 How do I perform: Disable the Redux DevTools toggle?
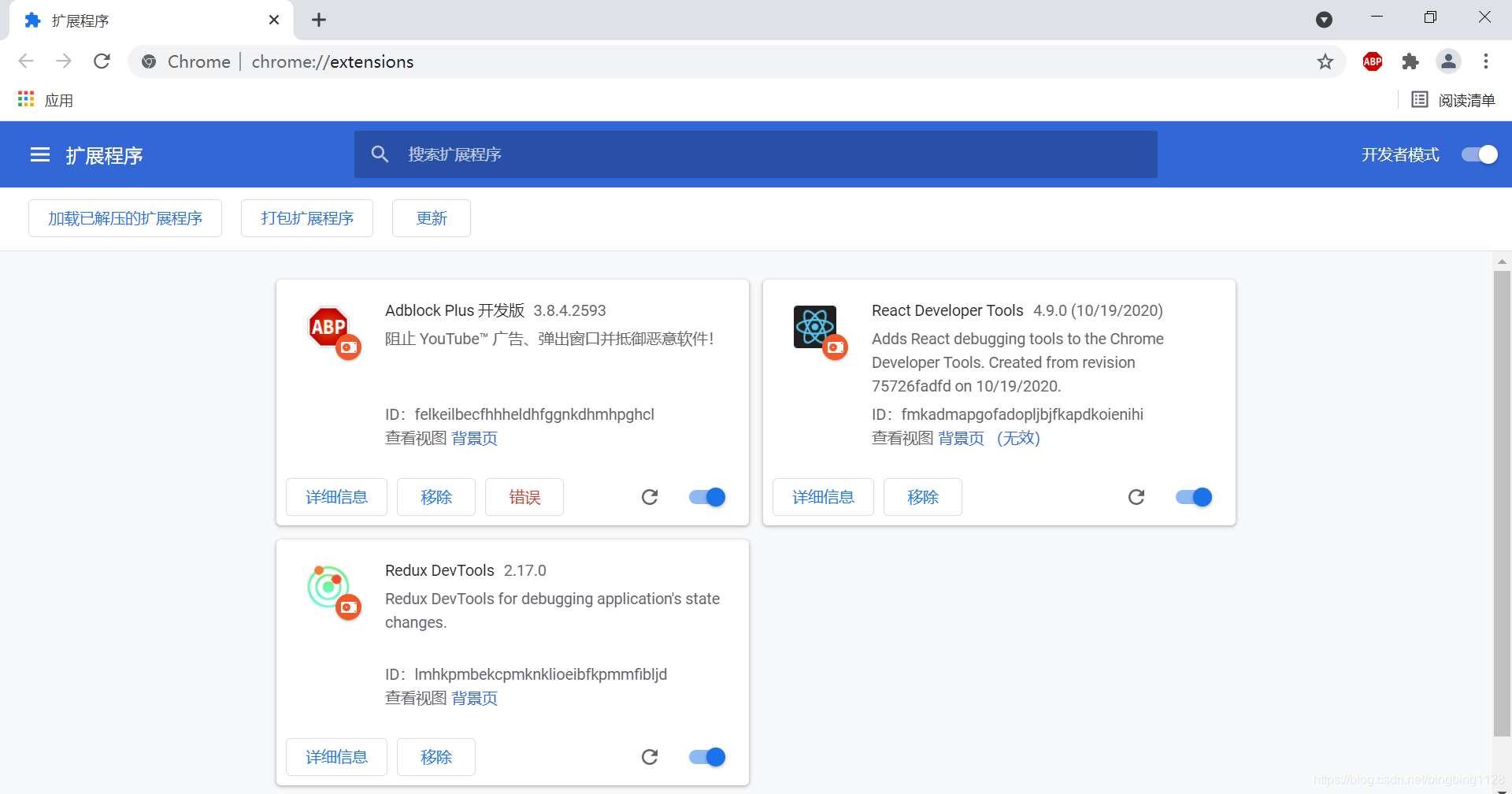(x=707, y=757)
